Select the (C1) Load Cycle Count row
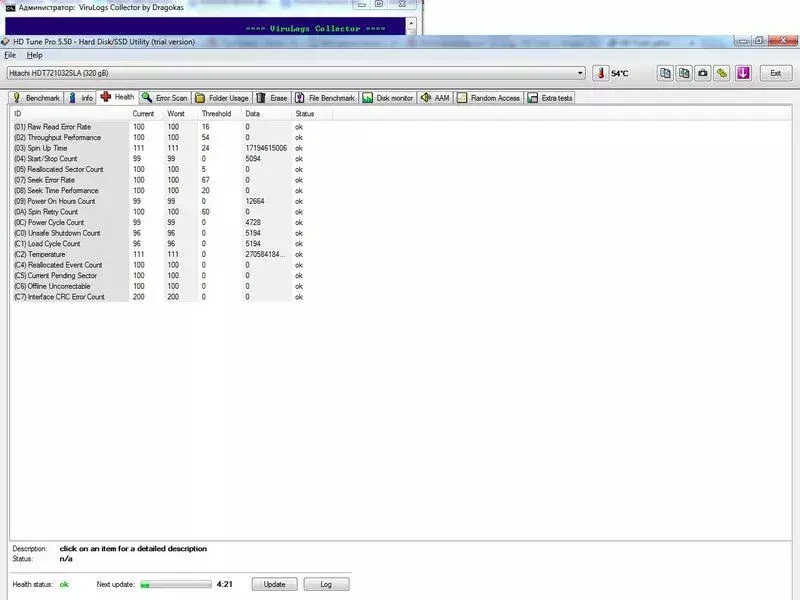The image size is (800, 600). (158, 244)
